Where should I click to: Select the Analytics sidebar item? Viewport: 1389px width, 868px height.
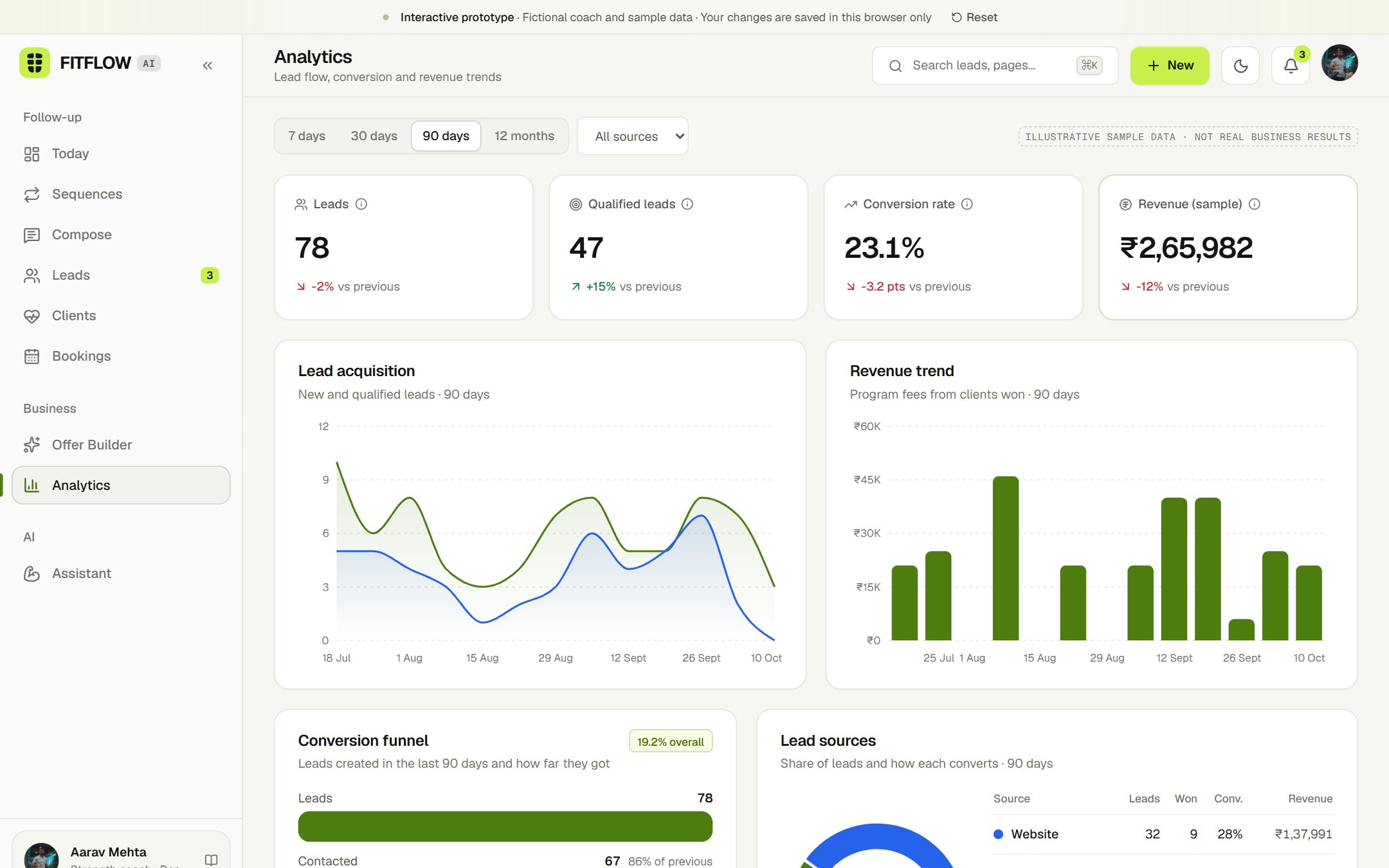coord(121,485)
